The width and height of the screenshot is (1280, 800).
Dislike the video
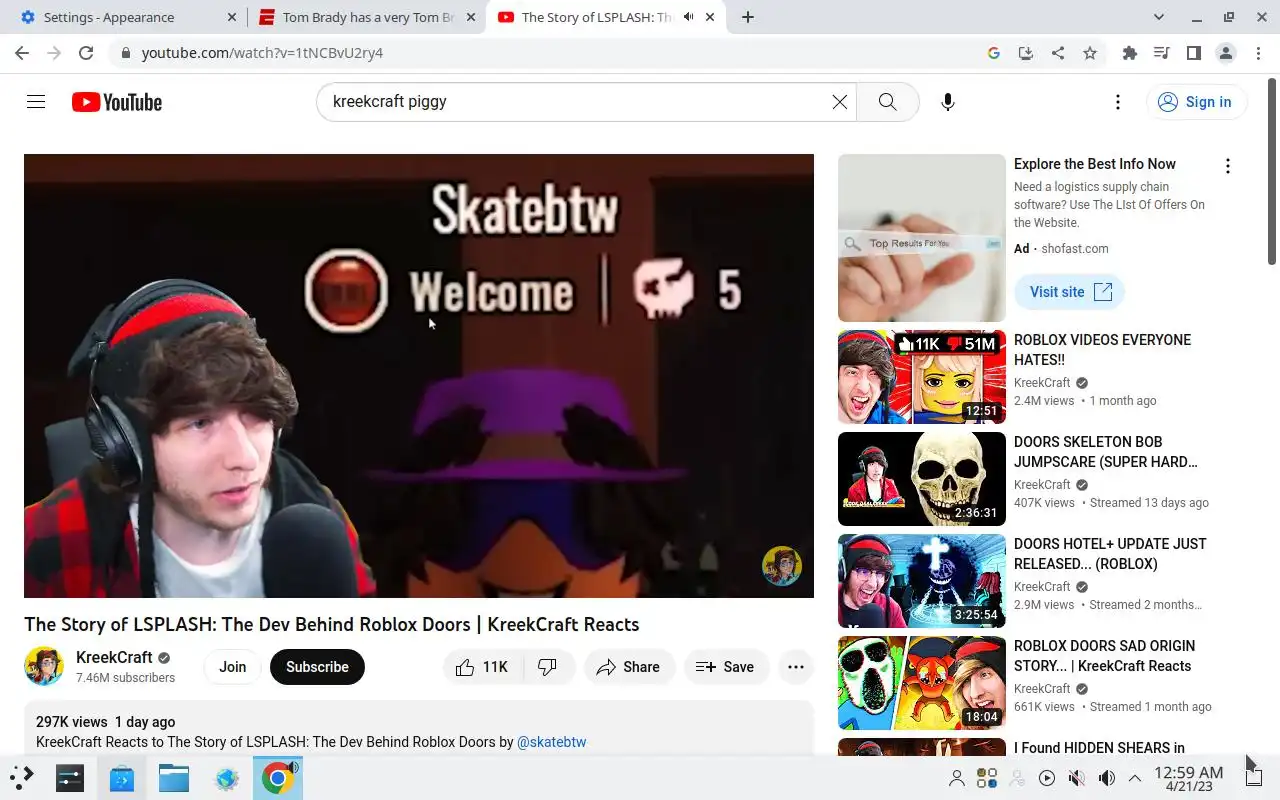pyautogui.click(x=549, y=667)
